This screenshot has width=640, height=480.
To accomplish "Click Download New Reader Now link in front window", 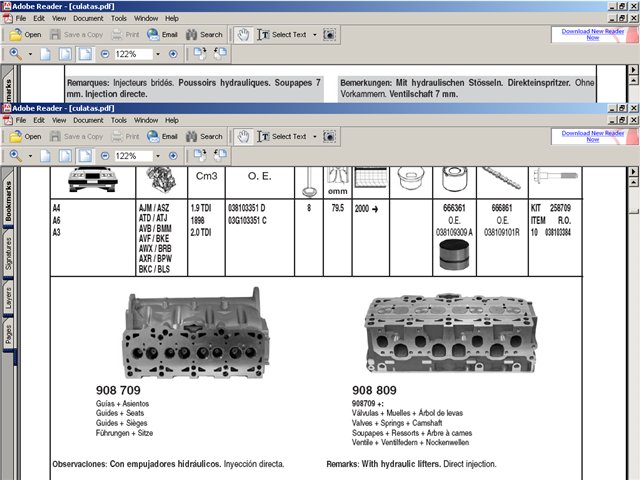I will click(593, 136).
